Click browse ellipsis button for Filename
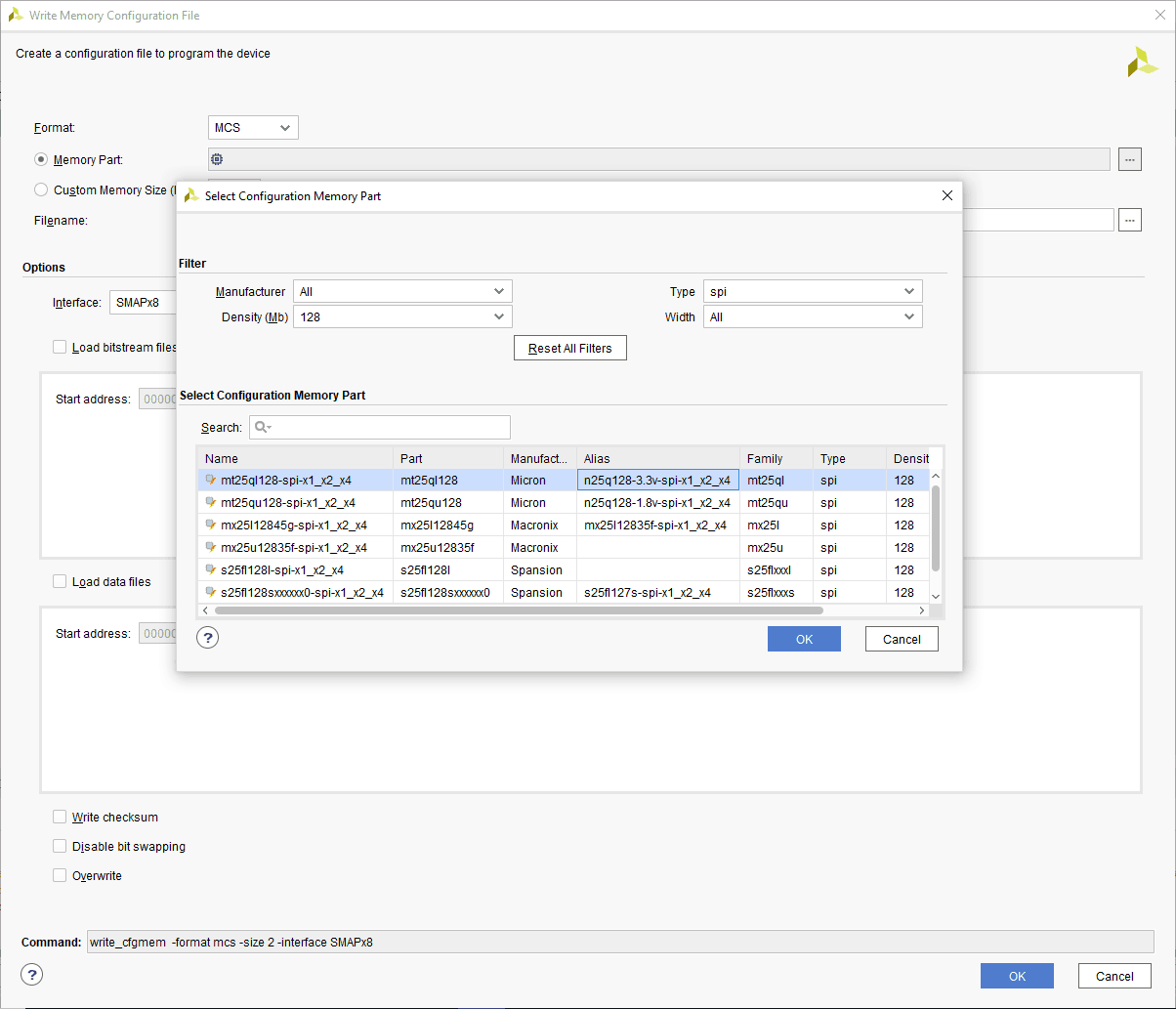This screenshot has width=1176, height=1009. [x=1130, y=220]
